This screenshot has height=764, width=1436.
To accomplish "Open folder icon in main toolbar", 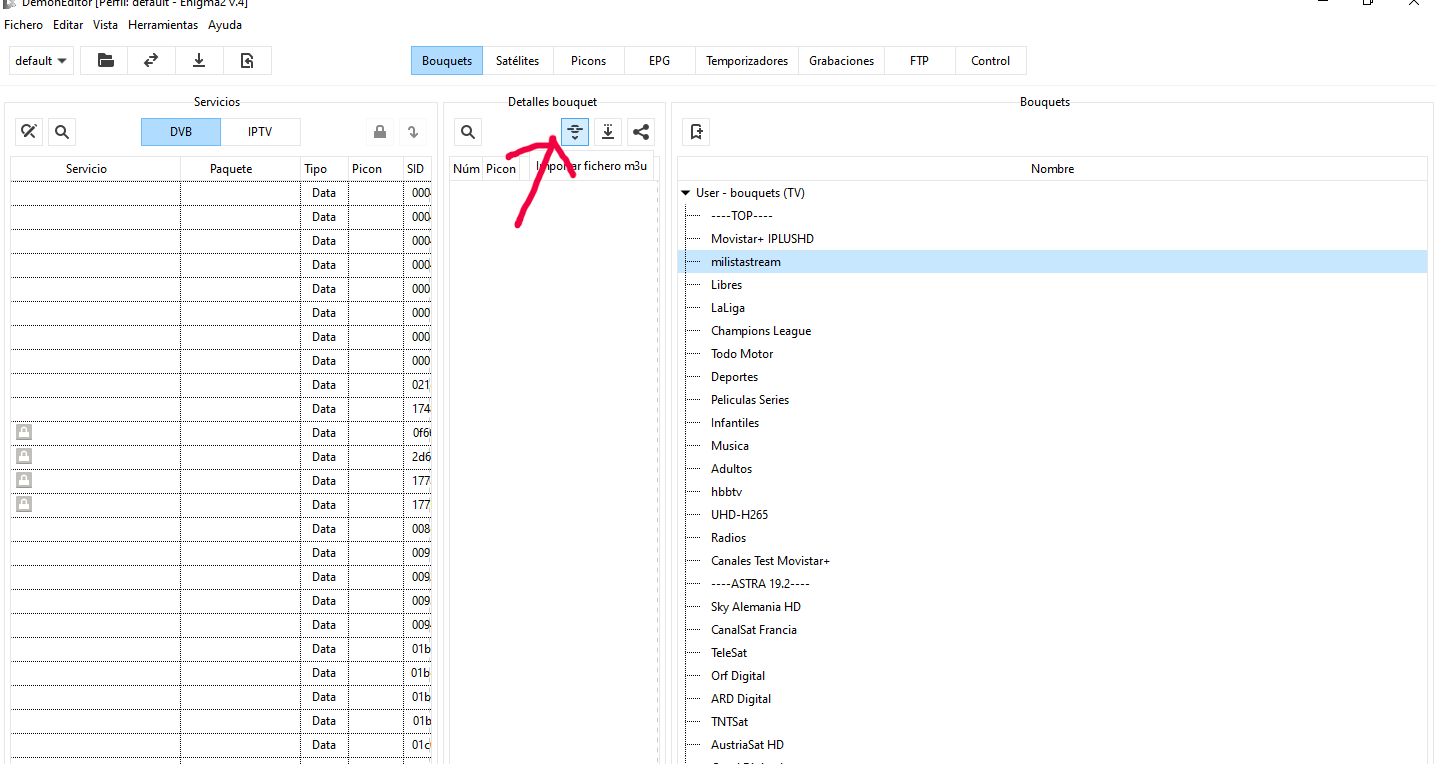I will click(105, 61).
